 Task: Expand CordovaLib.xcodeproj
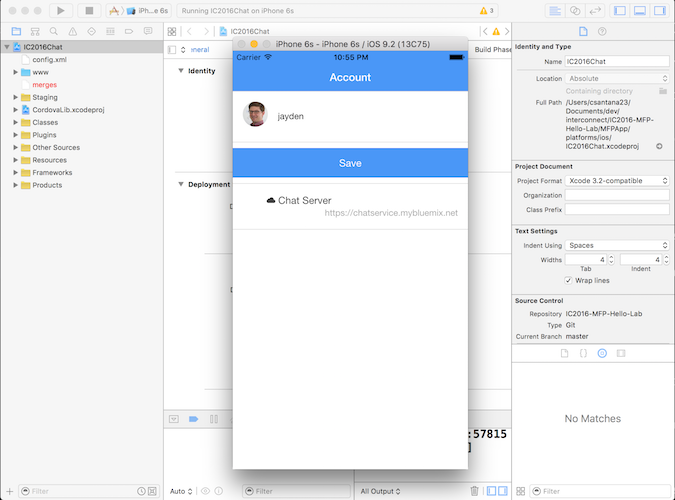tap(15, 110)
